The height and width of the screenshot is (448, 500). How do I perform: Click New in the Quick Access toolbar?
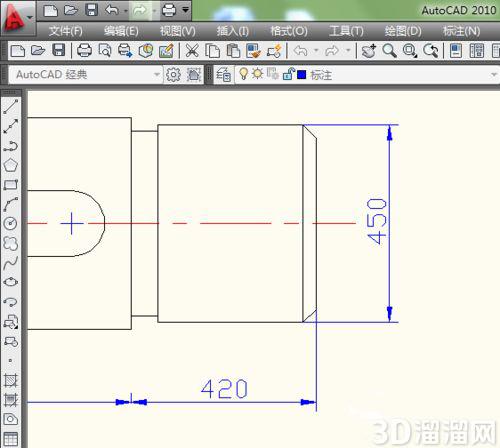click(x=51, y=10)
